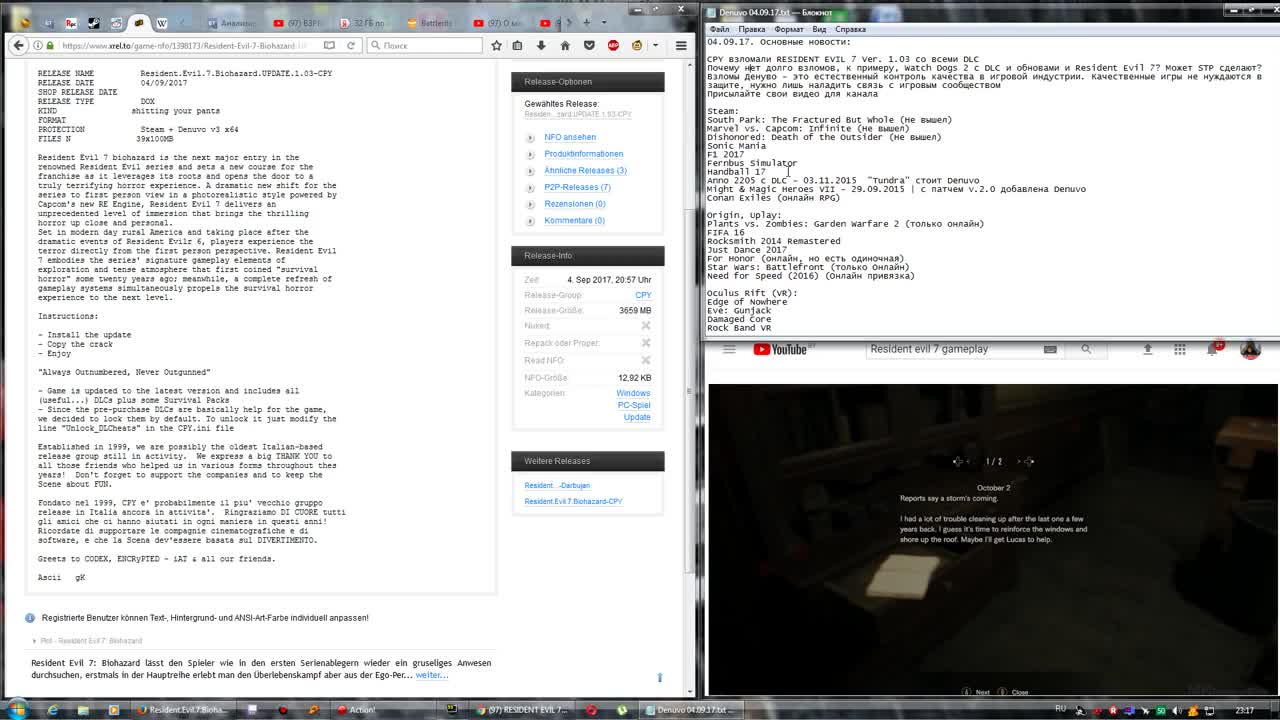Open the Firefox bookmarks library icon

click(517, 45)
